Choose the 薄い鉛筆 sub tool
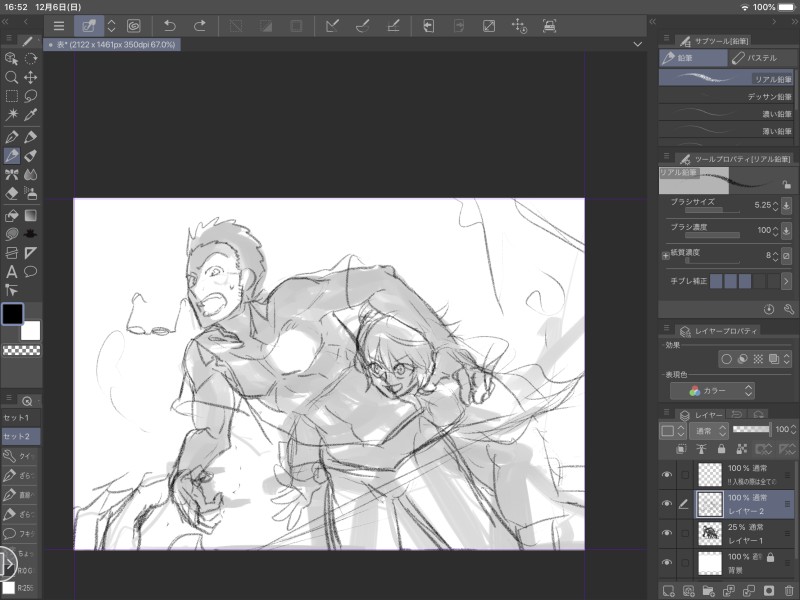800x600 pixels. pyautogui.click(x=726, y=131)
